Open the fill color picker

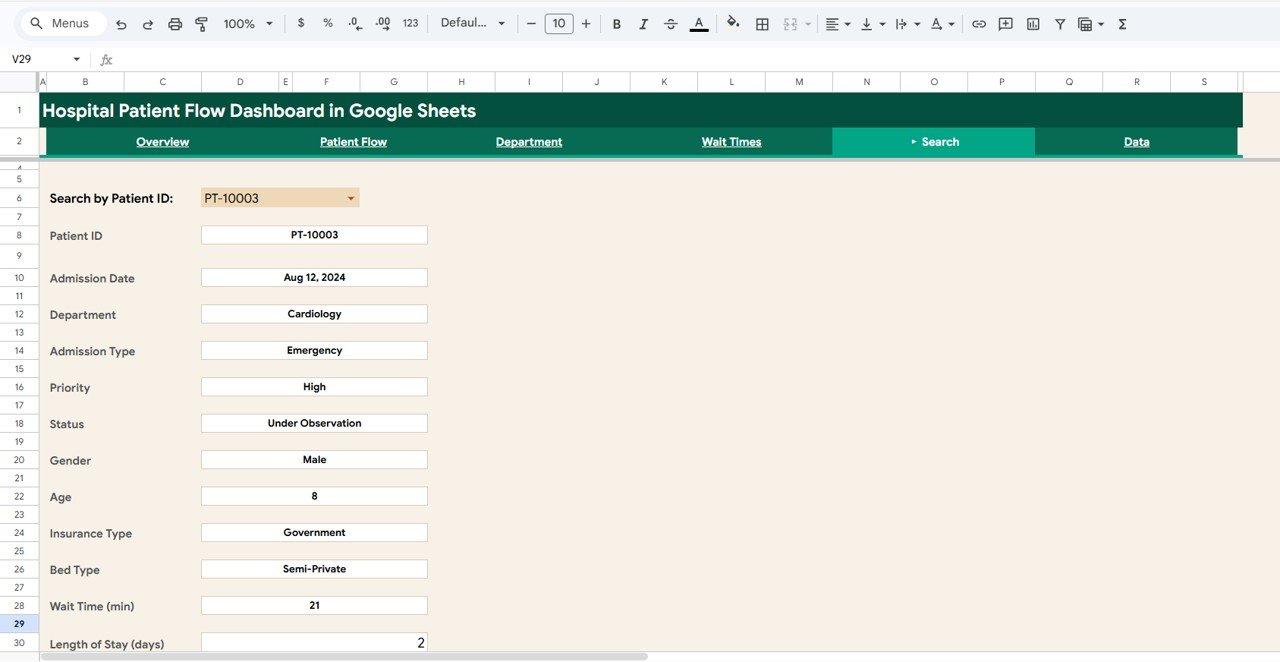pyautogui.click(x=733, y=24)
